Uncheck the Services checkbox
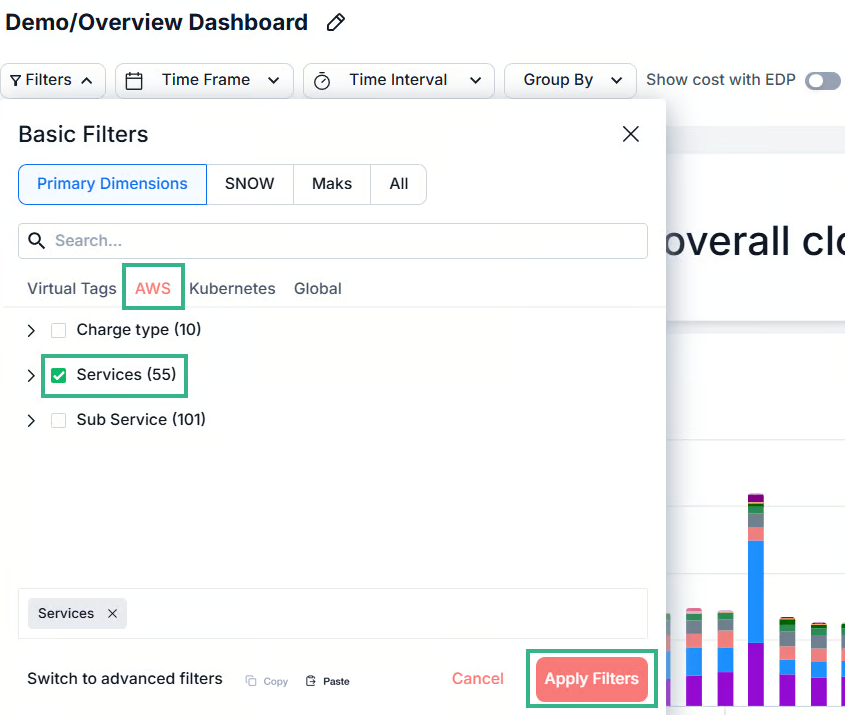This screenshot has width=845, height=715. tap(59, 376)
